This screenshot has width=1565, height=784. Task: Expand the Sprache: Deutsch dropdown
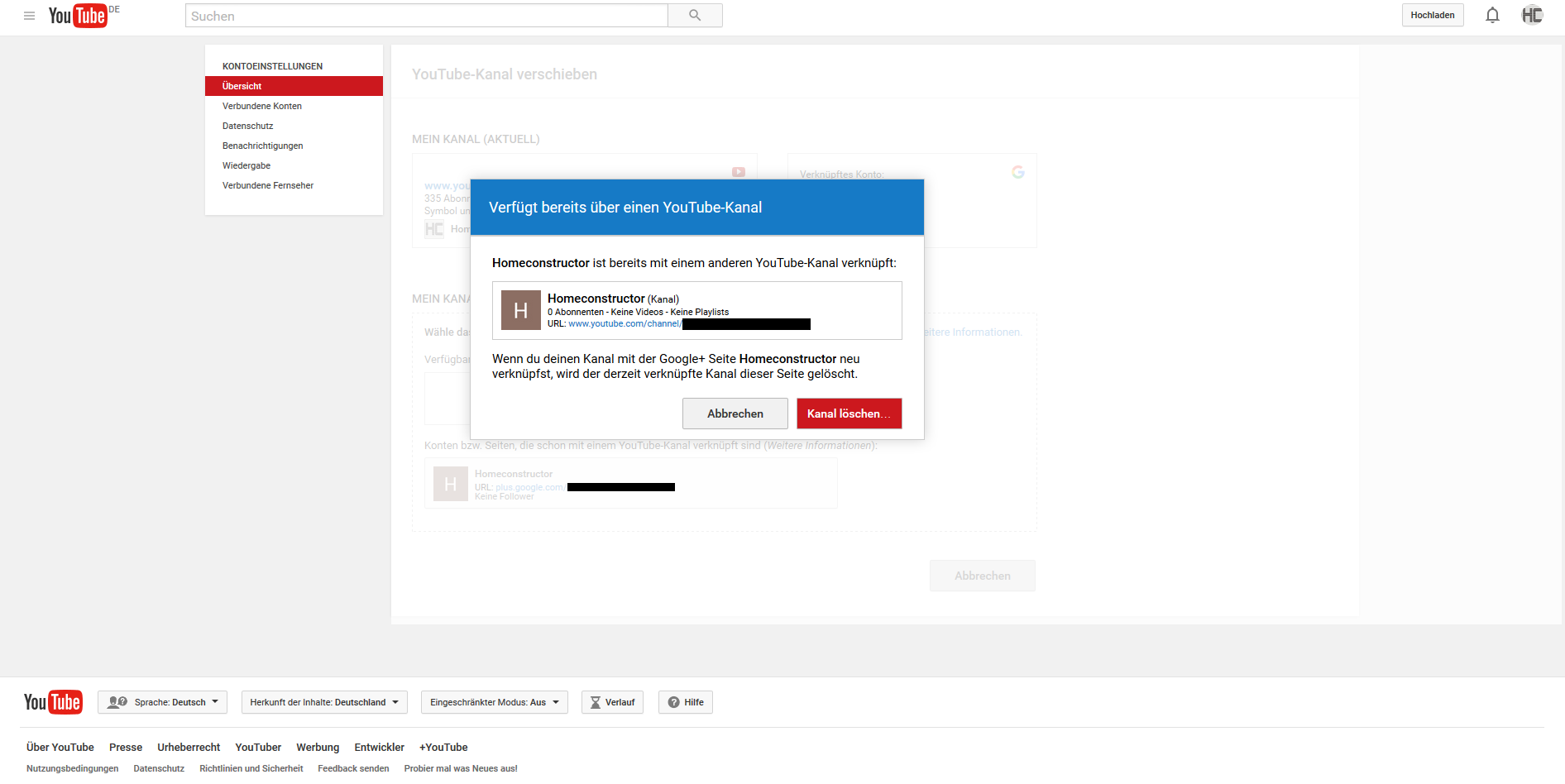coord(162,702)
